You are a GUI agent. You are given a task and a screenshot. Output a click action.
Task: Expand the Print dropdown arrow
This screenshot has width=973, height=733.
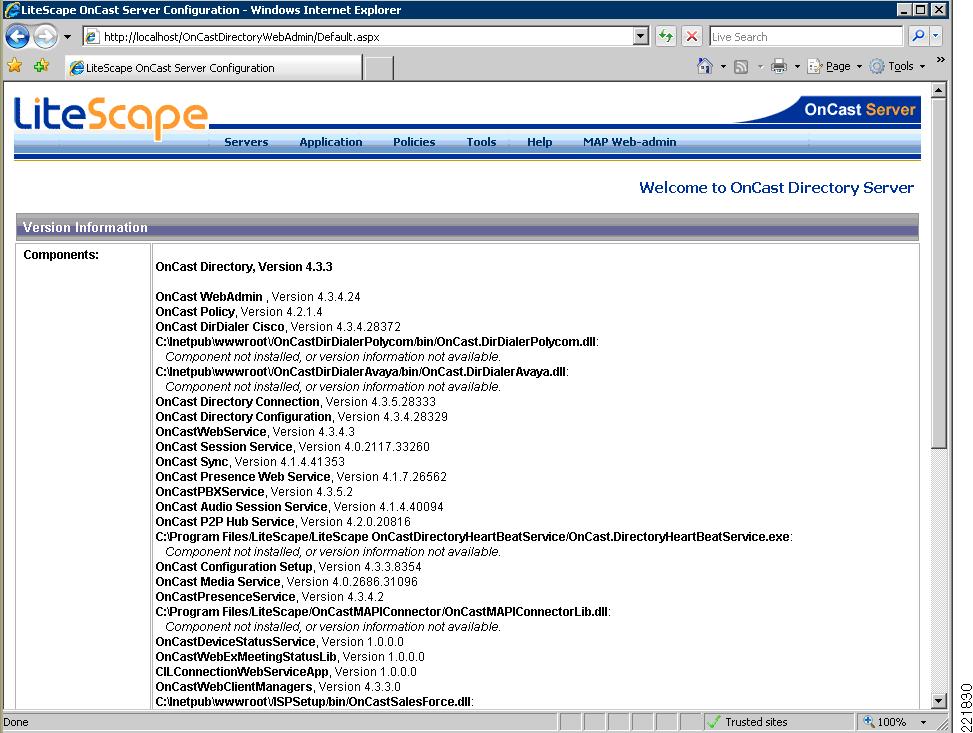click(x=797, y=66)
